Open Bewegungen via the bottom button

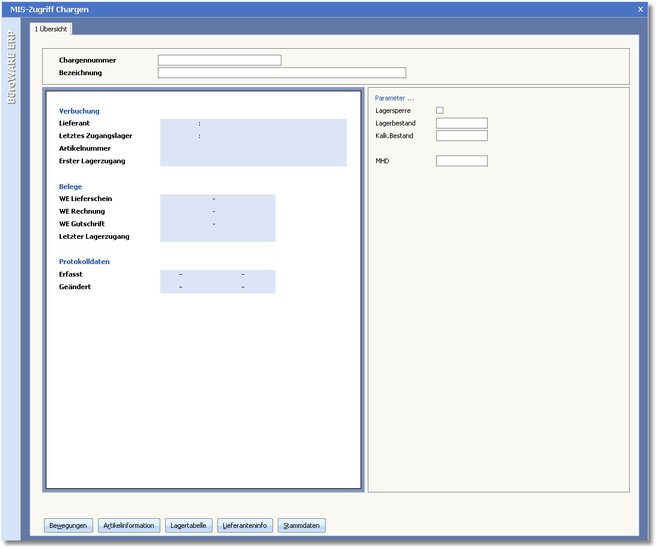pos(69,525)
